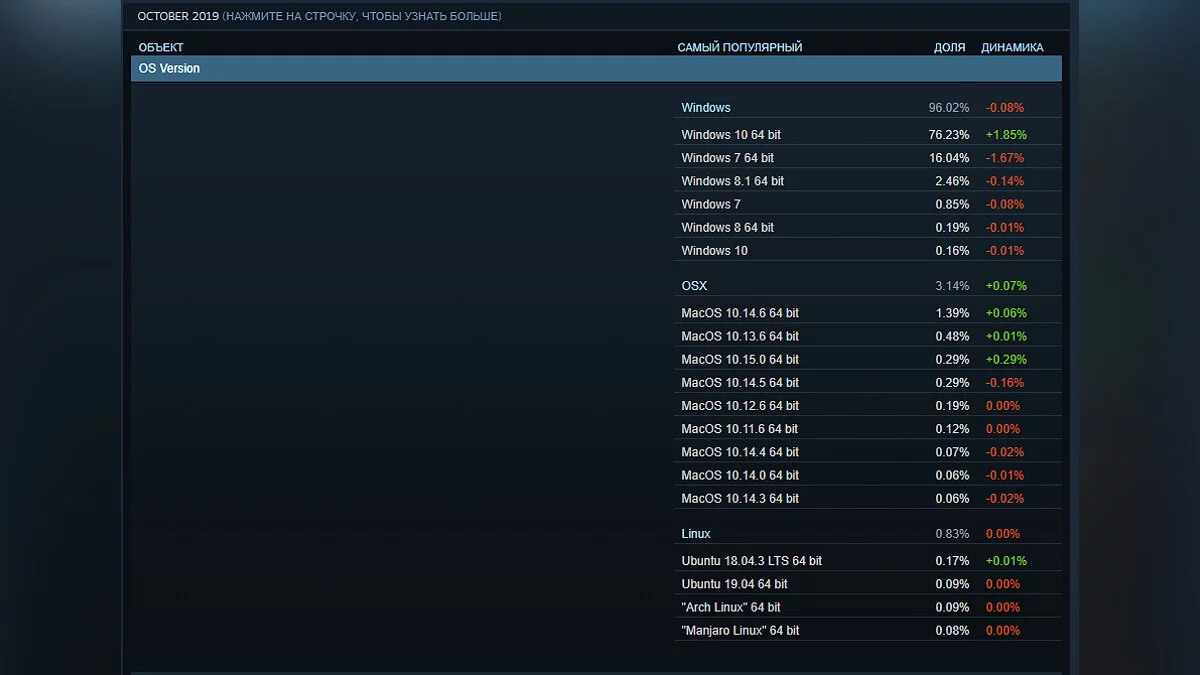Select MacOS 10.15.0 64 bit entry
This screenshot has height=675, width=1200.
tap(868, 358)
